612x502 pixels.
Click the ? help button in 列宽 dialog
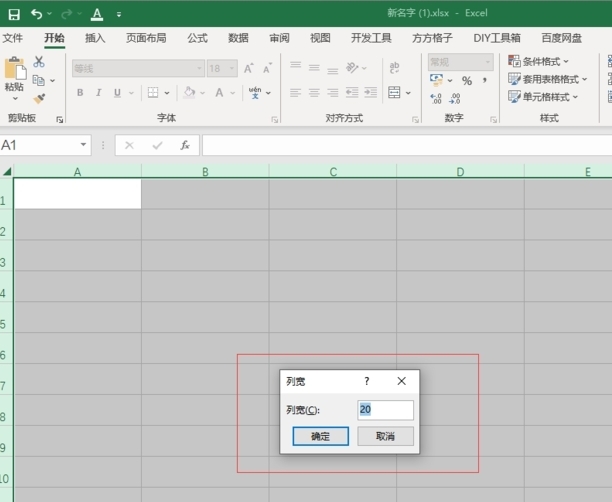point(366,381)
